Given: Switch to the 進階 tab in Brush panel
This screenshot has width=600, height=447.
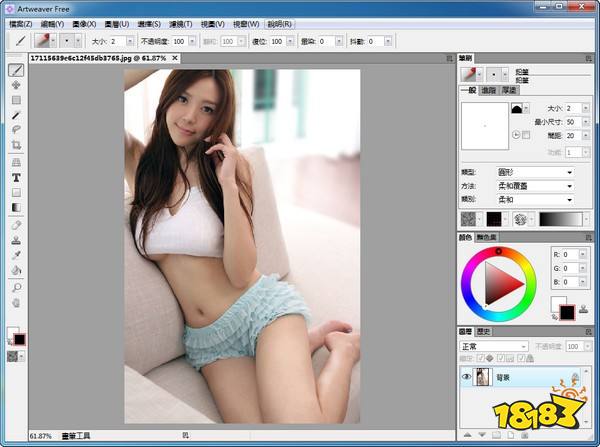Looking at the screenshot, I should coord(489,90).
